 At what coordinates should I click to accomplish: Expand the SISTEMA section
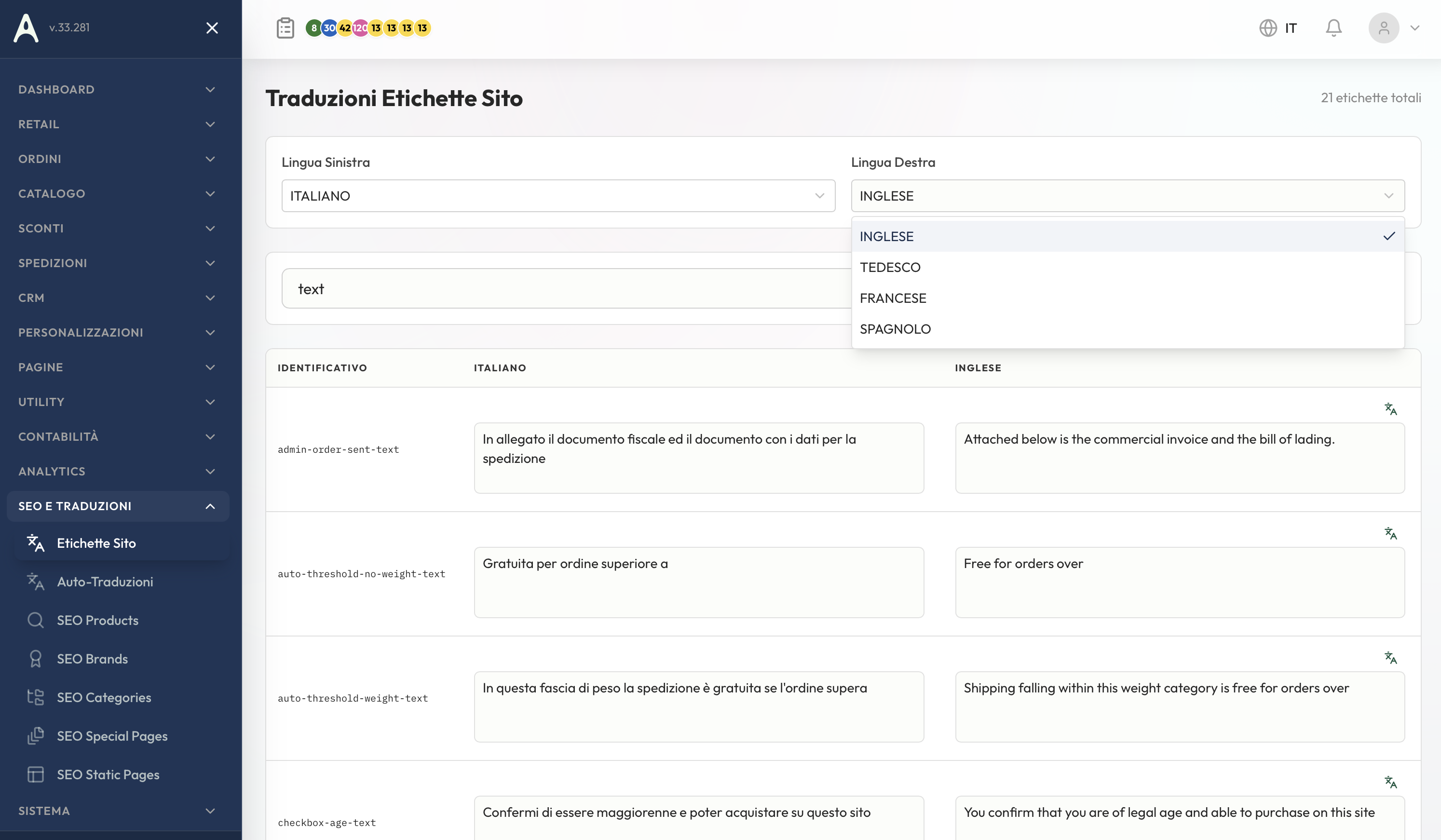point(118,811)
